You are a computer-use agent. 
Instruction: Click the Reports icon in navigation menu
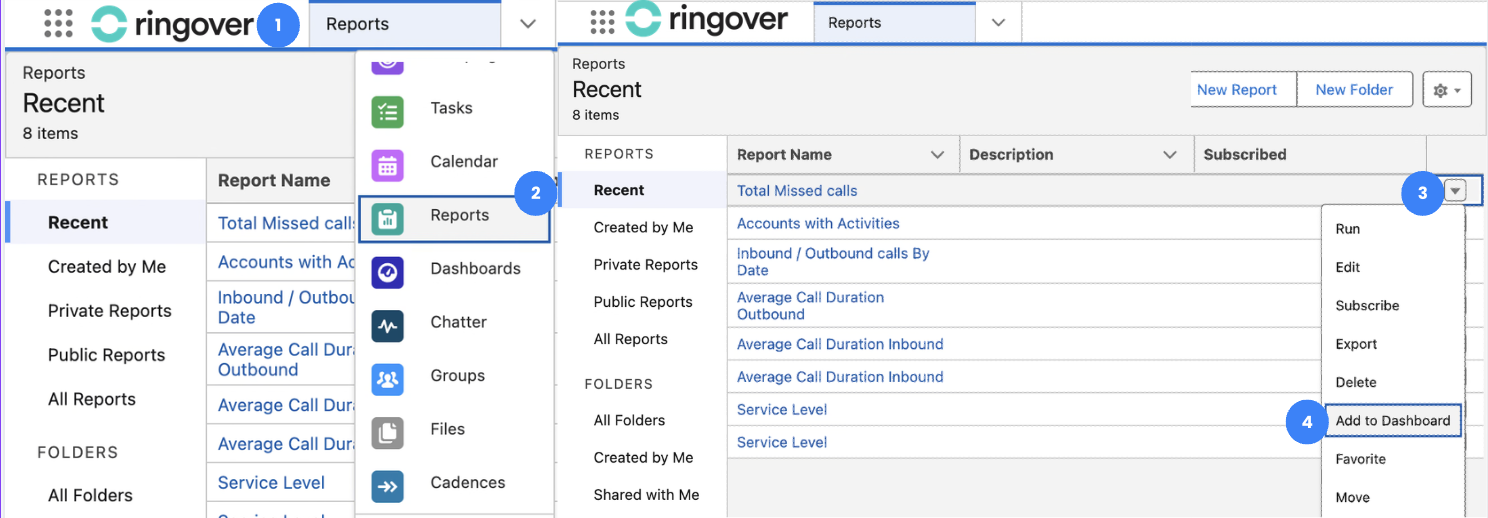tap(388, 217)
